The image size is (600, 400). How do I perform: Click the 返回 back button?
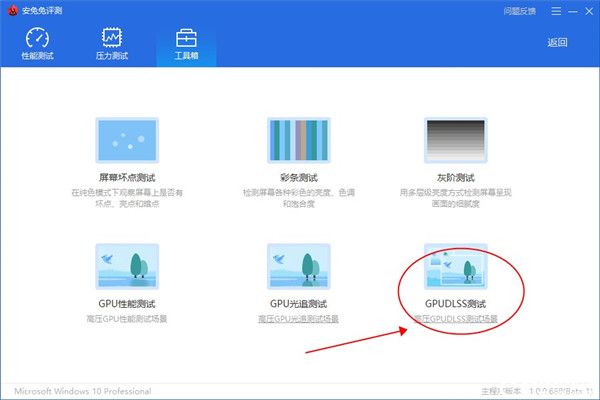[x=557, y=42]
